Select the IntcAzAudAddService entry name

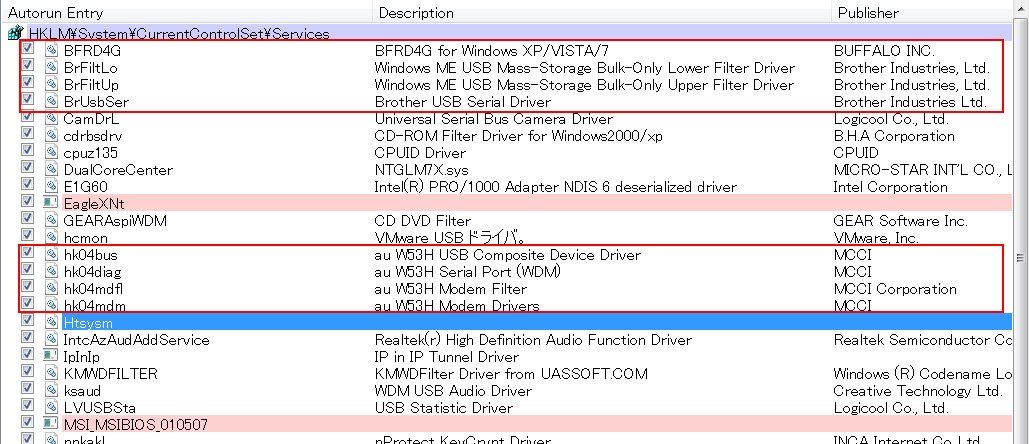pos(136,340)
